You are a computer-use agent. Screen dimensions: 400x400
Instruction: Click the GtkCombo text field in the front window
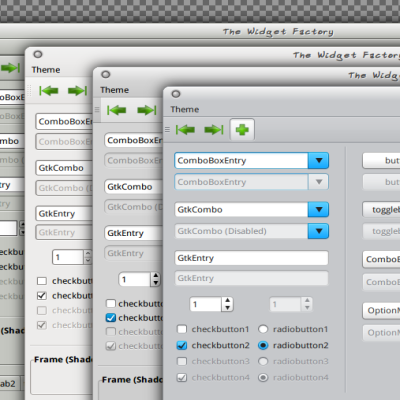point(241,210)
